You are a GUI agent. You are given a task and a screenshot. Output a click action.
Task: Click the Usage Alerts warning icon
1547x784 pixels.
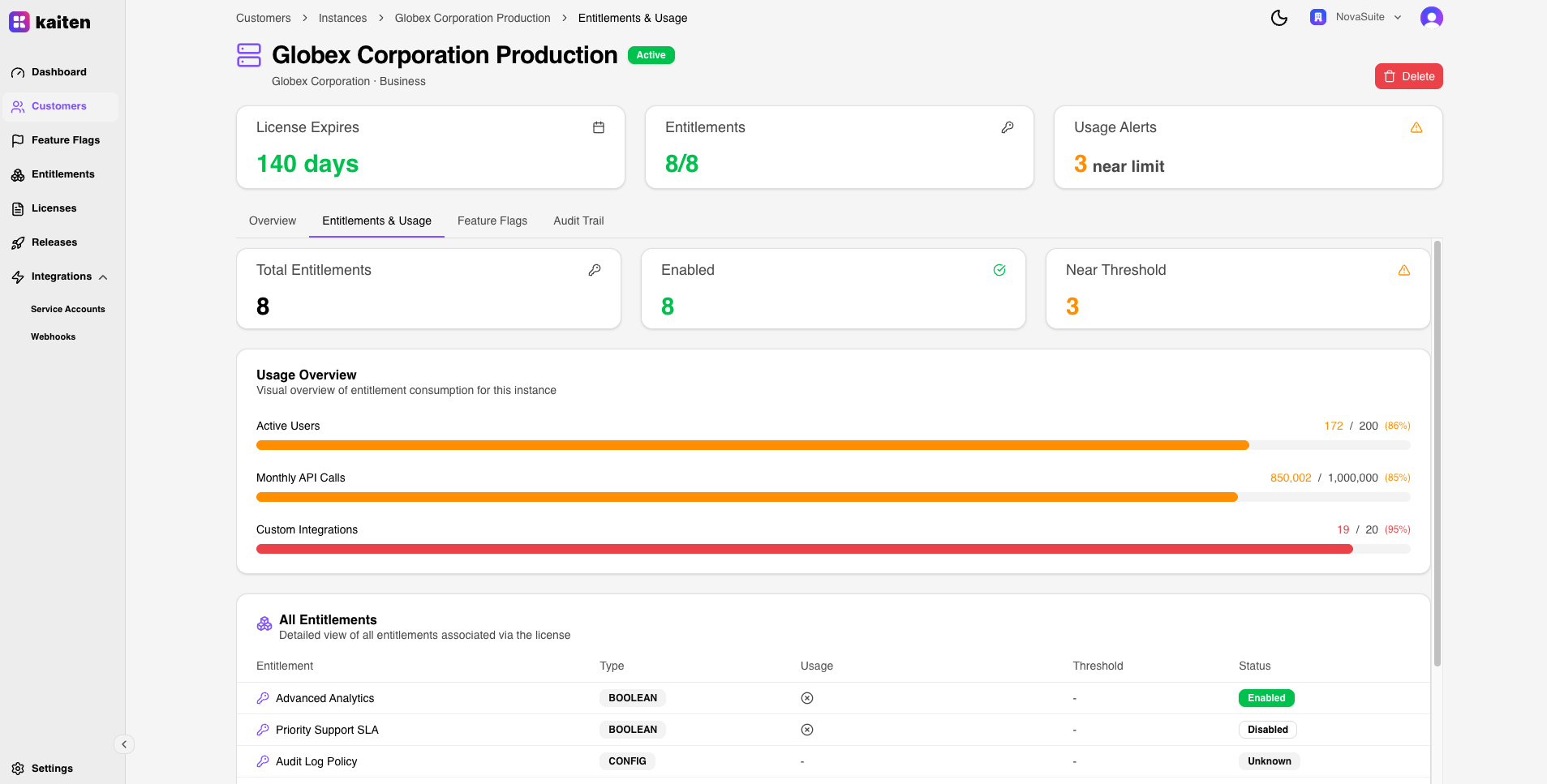[1416, 127]
